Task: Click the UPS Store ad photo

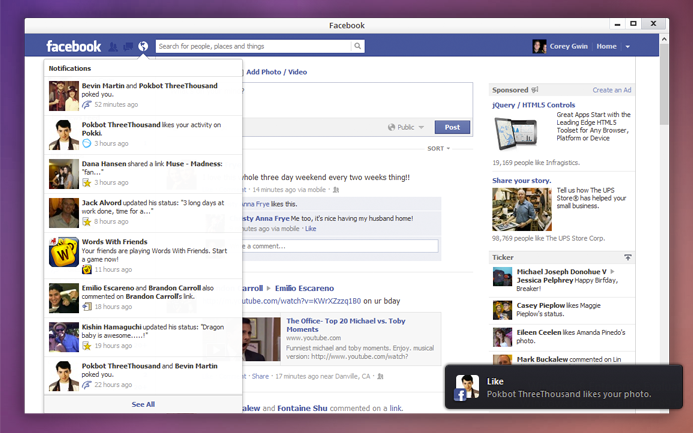Action: tap(522, 209)
